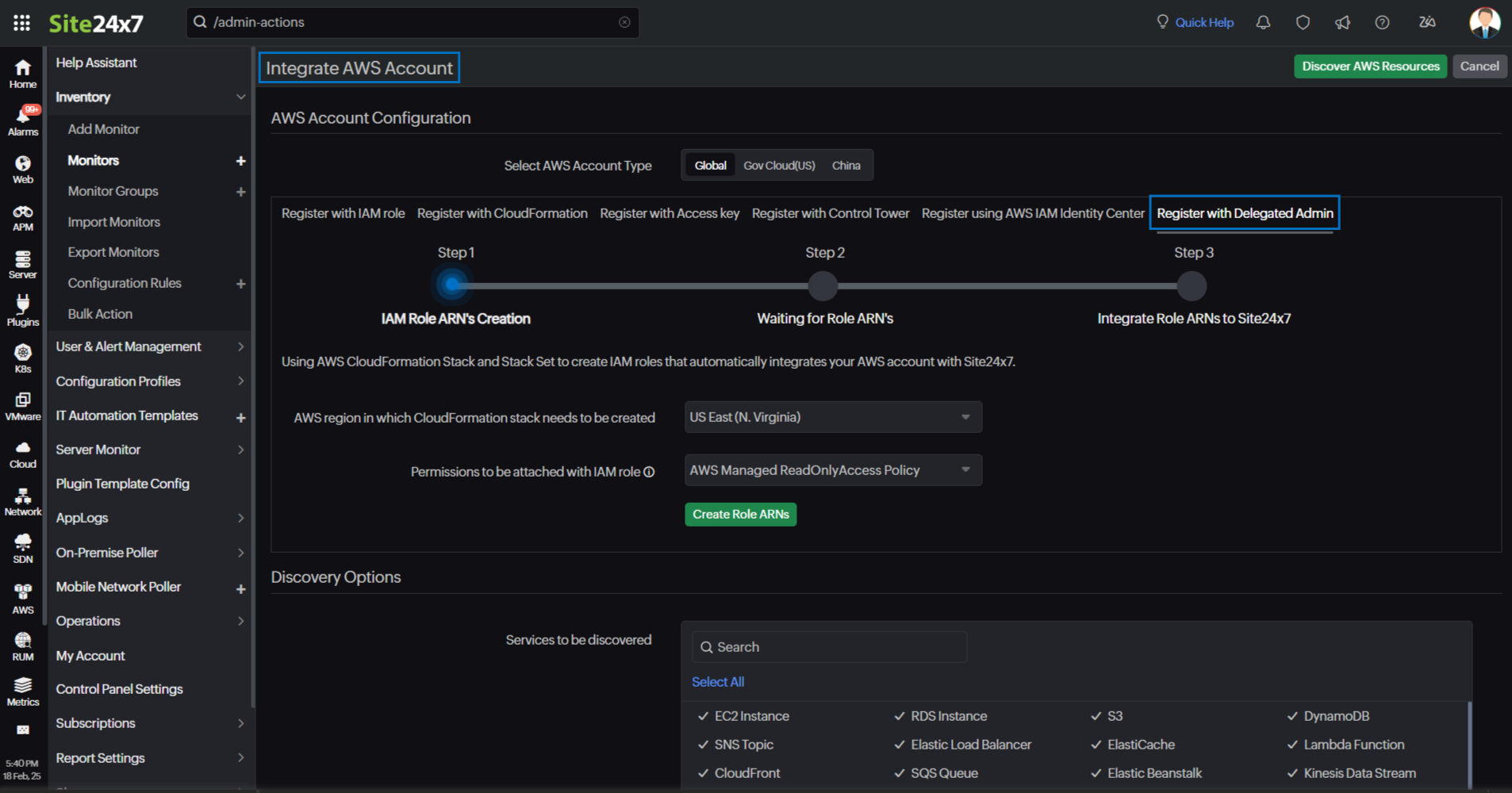Open Add Monitor in sidebar
1512x793 pixels.
click(104, 129)
